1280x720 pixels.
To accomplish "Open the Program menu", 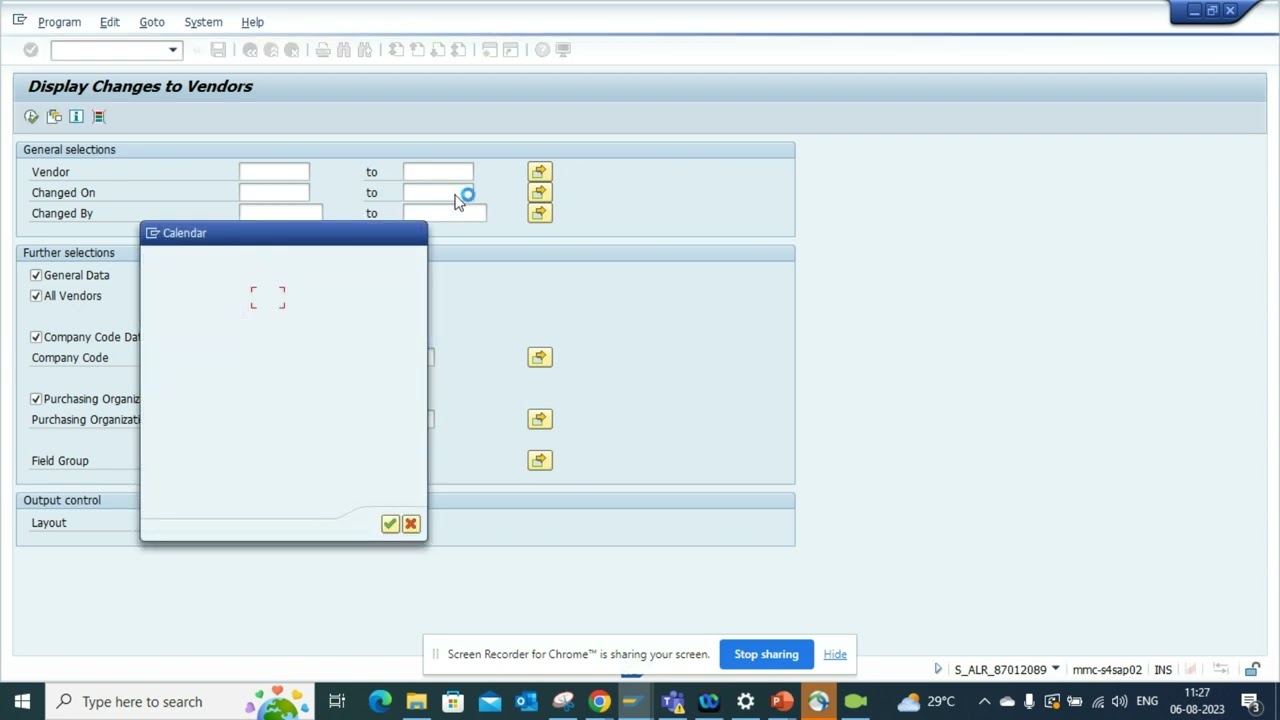I will pos(59,22).
